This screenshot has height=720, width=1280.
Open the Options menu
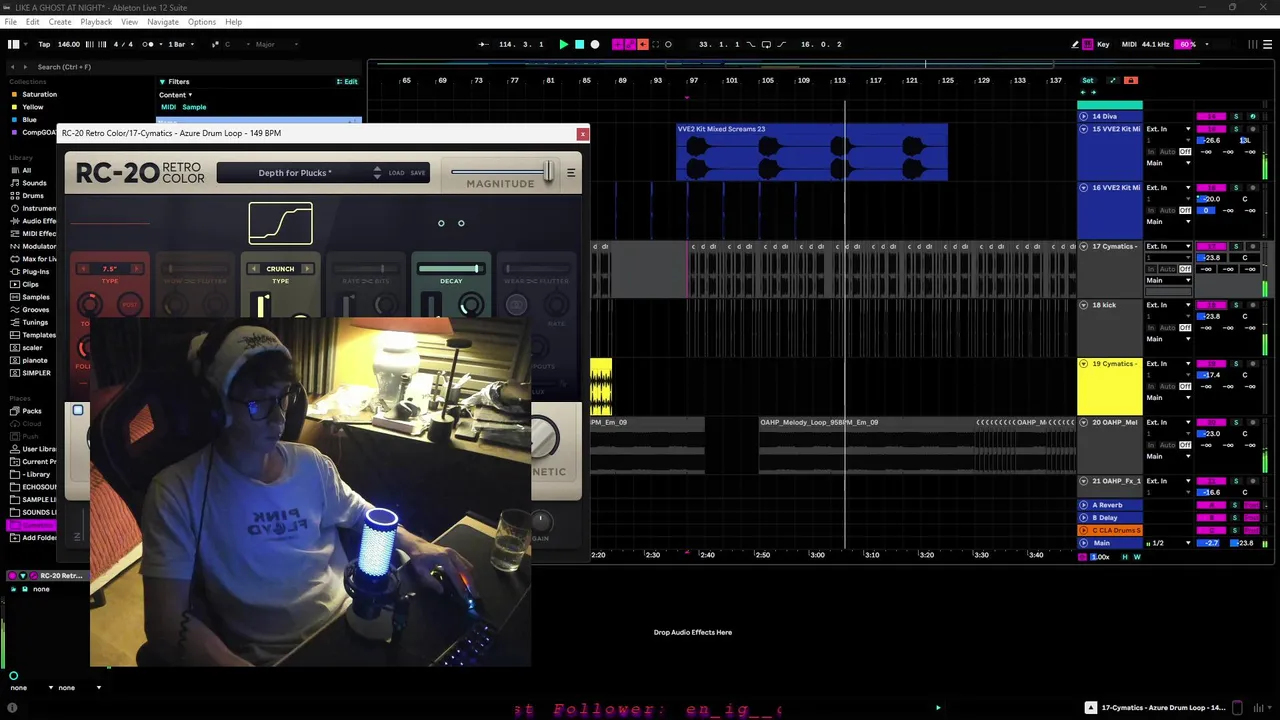tap(201, 22)
